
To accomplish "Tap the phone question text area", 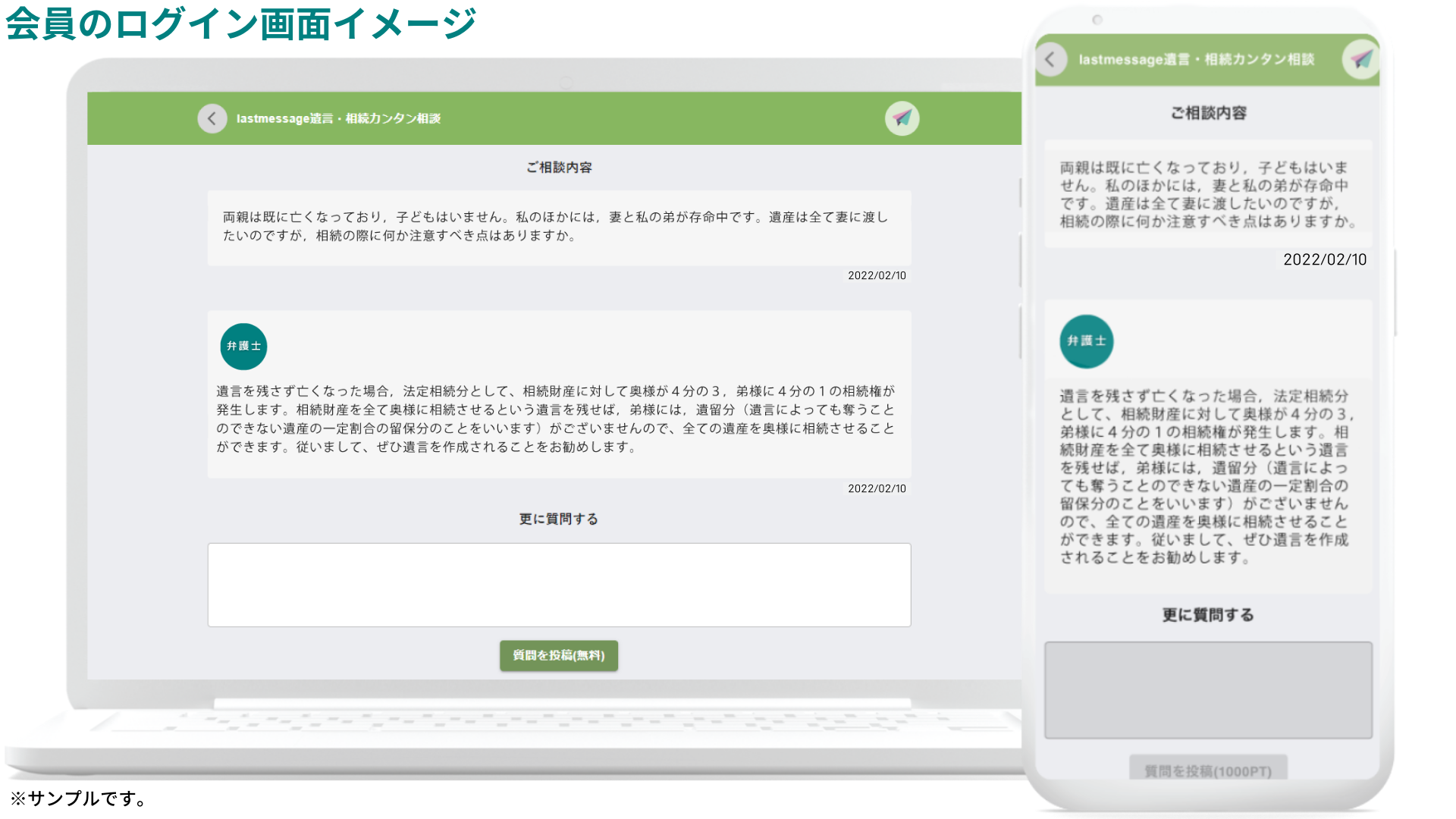I will [1208, 690].
